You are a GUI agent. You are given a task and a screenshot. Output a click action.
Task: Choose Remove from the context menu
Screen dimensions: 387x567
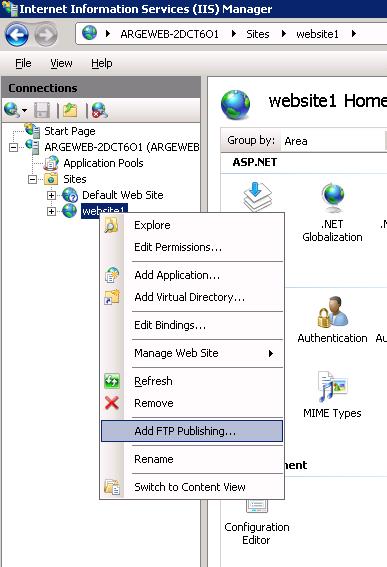pyautogui.click(x=192, y=403)
